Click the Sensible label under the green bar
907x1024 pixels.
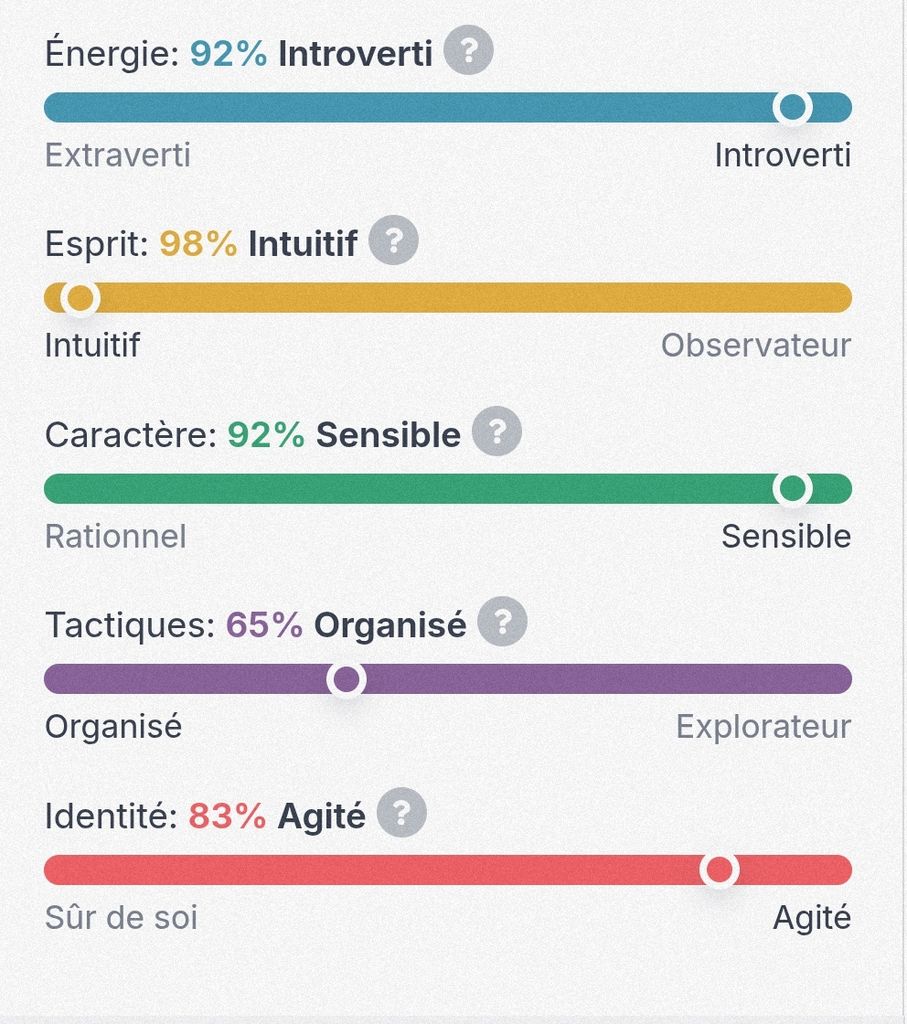786,536
